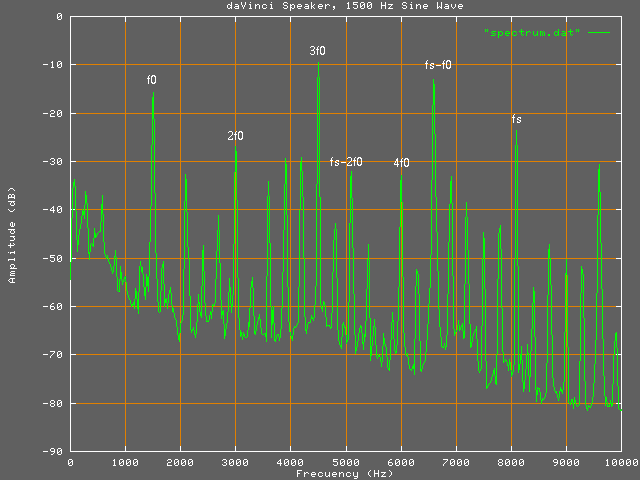Click the -40 y-axis tick label
The image size is (640, 480).
53,209
